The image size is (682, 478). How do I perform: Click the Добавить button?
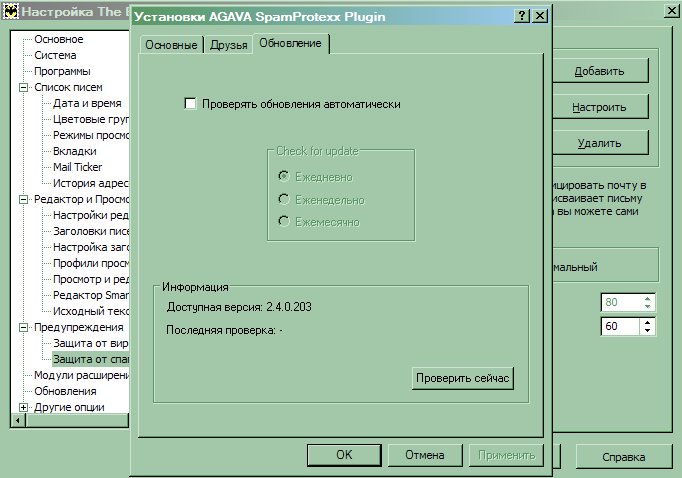click(600, 71)
